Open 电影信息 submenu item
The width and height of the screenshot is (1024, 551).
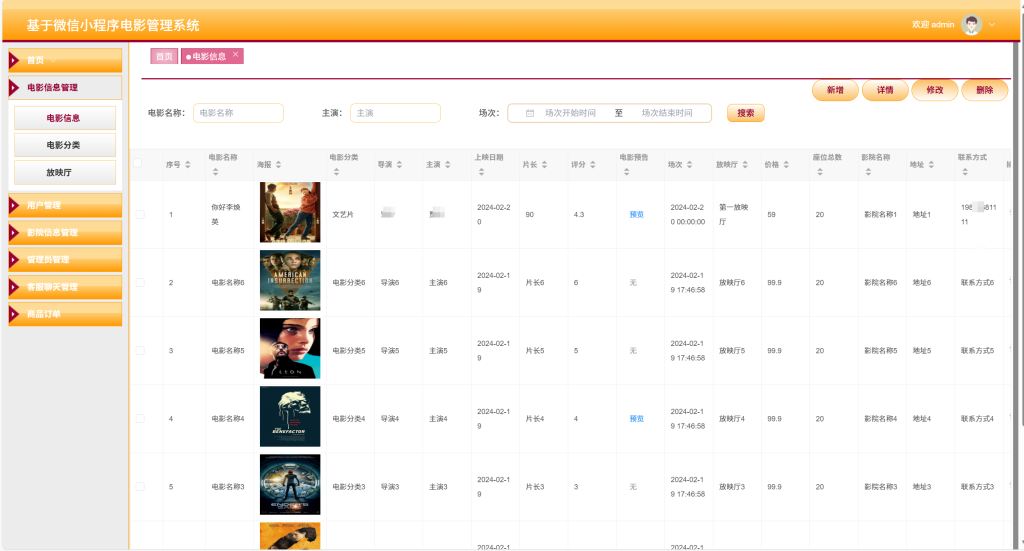point(65,118)
